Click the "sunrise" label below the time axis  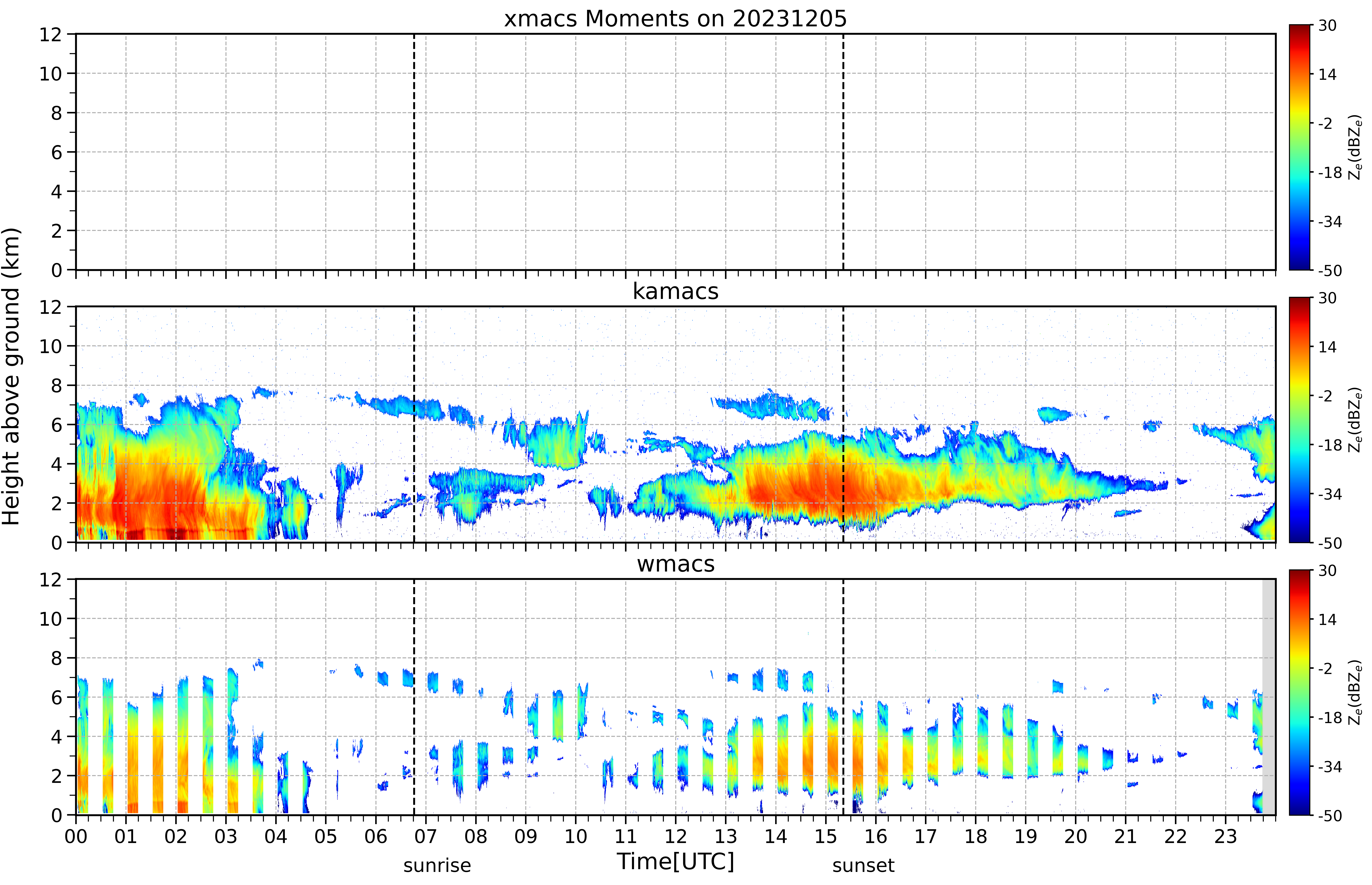click(x=437, y=865)
